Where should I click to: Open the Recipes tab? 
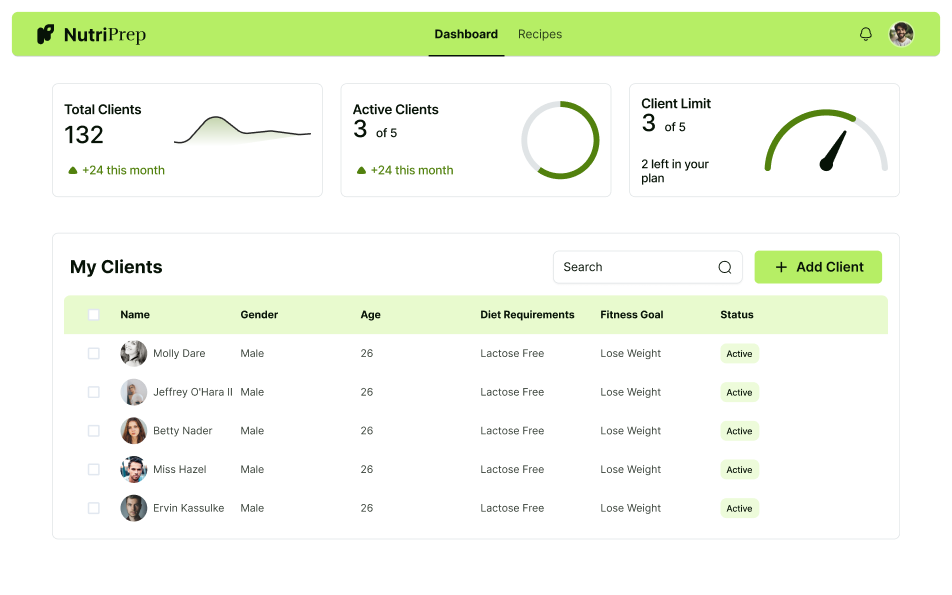(540, 34)
